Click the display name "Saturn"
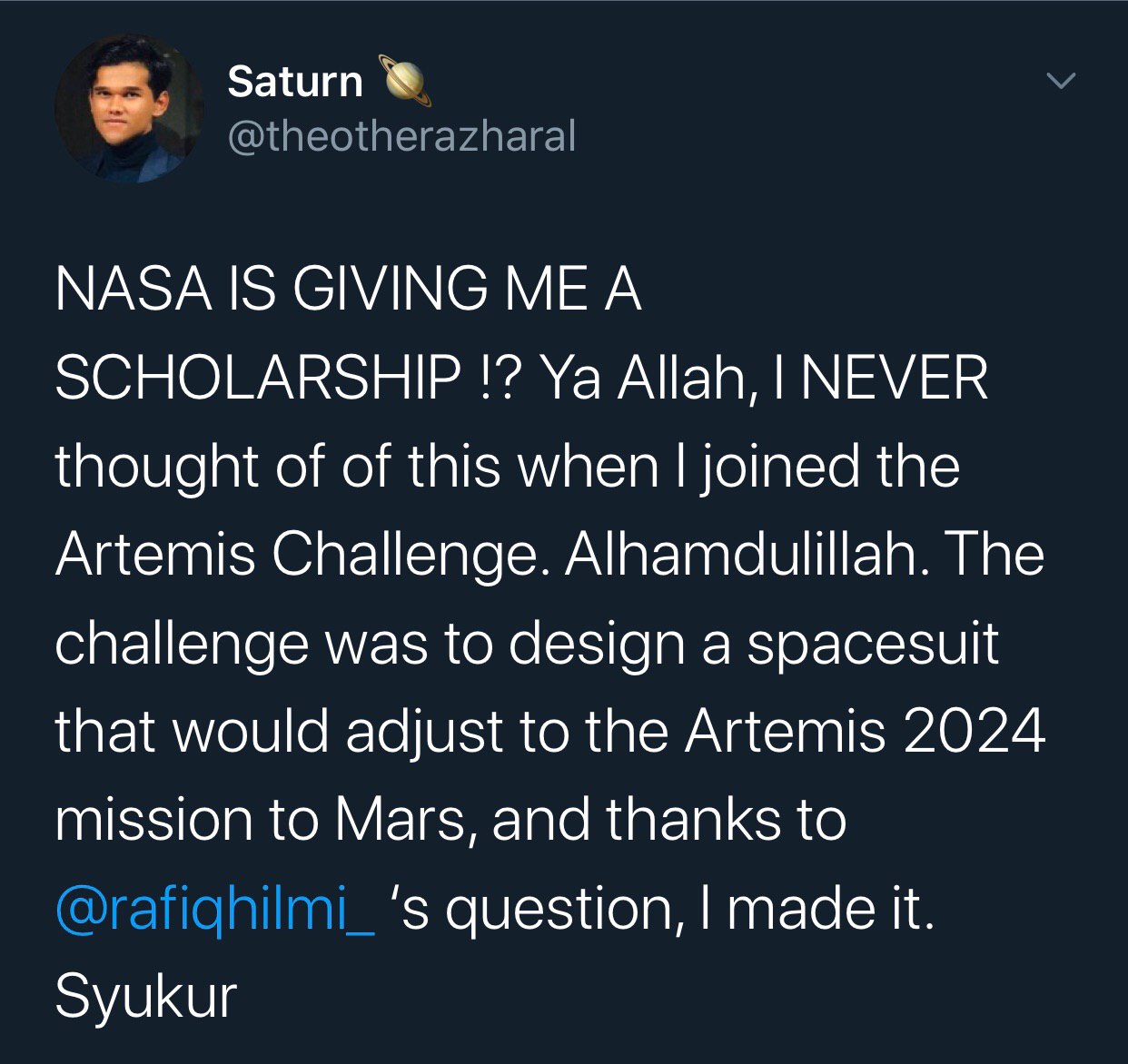This screenshot has height=1064, width=1128. (294, 82)
